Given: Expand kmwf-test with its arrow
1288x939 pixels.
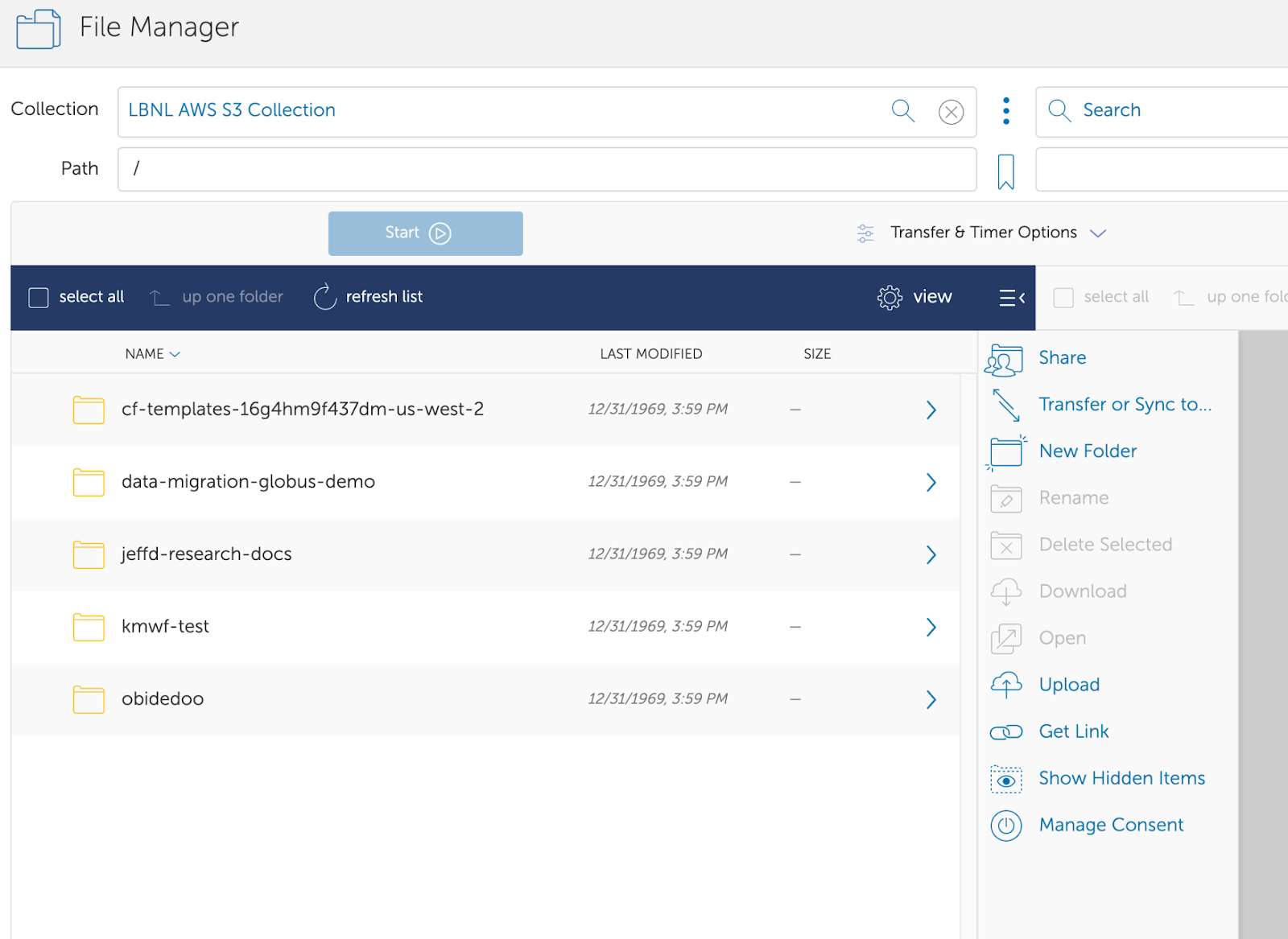Looking at the screenshot, I should 931,628.
